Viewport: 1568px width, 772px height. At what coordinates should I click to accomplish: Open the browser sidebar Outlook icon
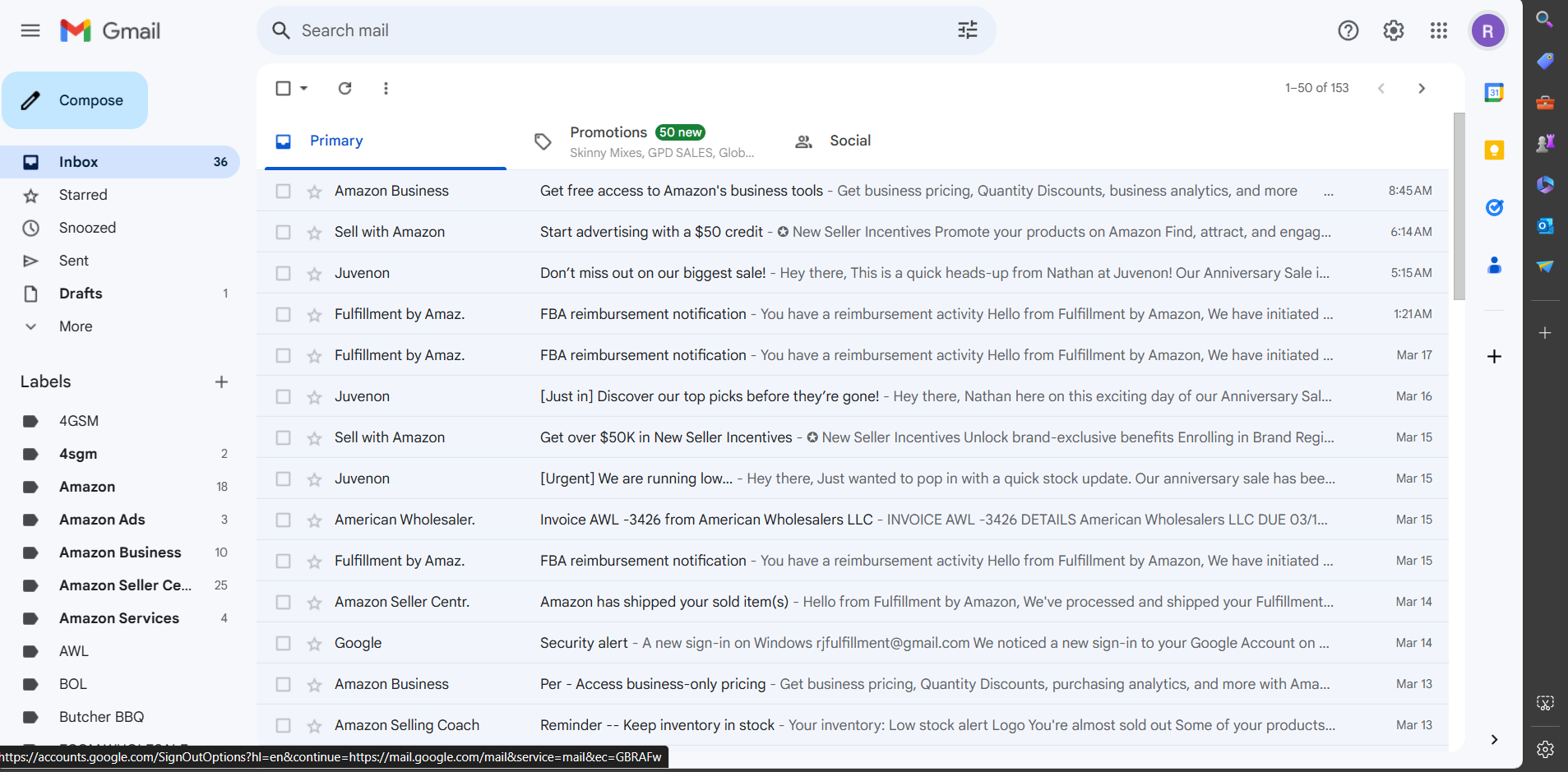pyautogui.click(x=1545, y=225)
